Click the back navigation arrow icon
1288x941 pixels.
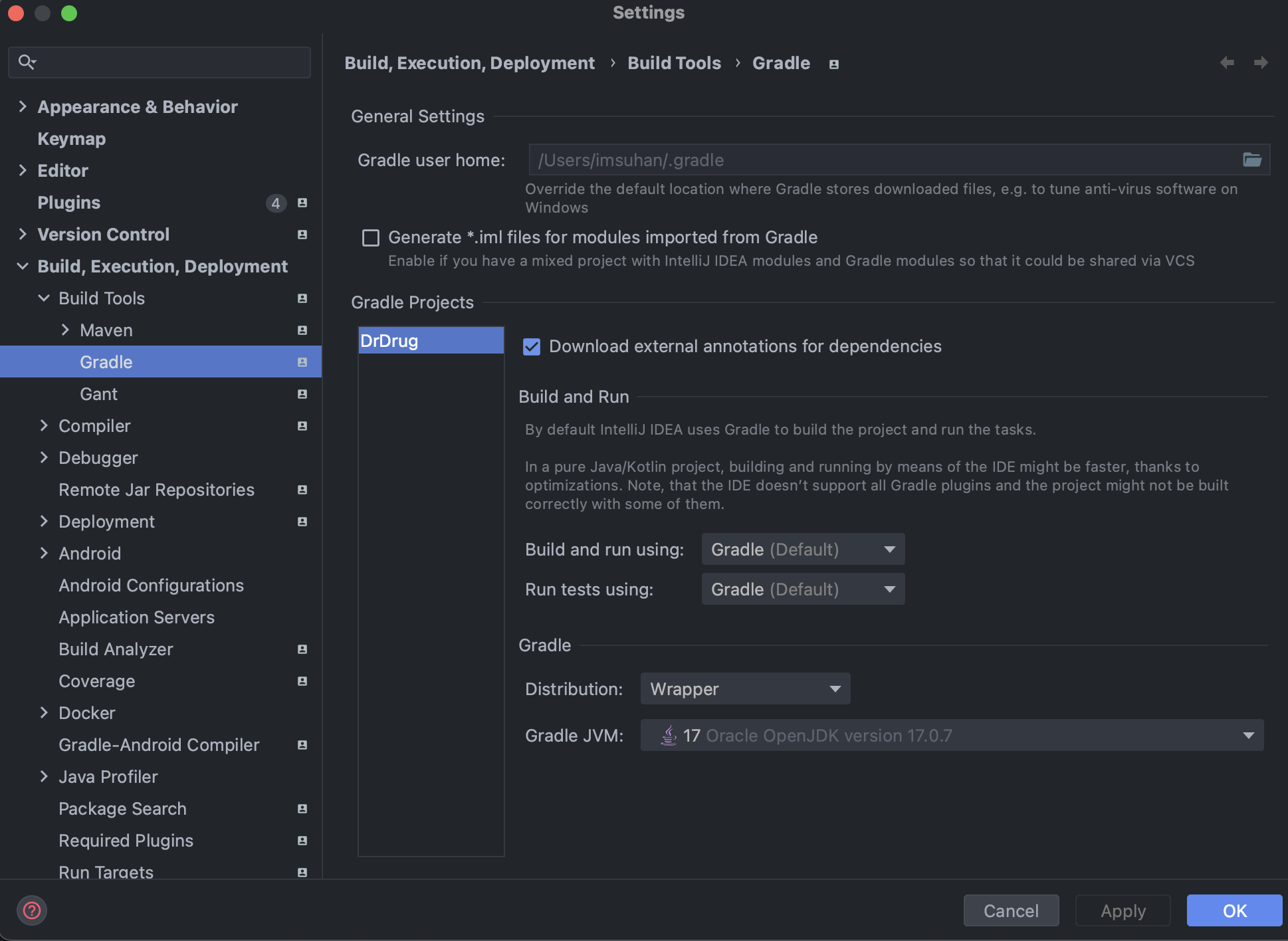[1227, 62]
